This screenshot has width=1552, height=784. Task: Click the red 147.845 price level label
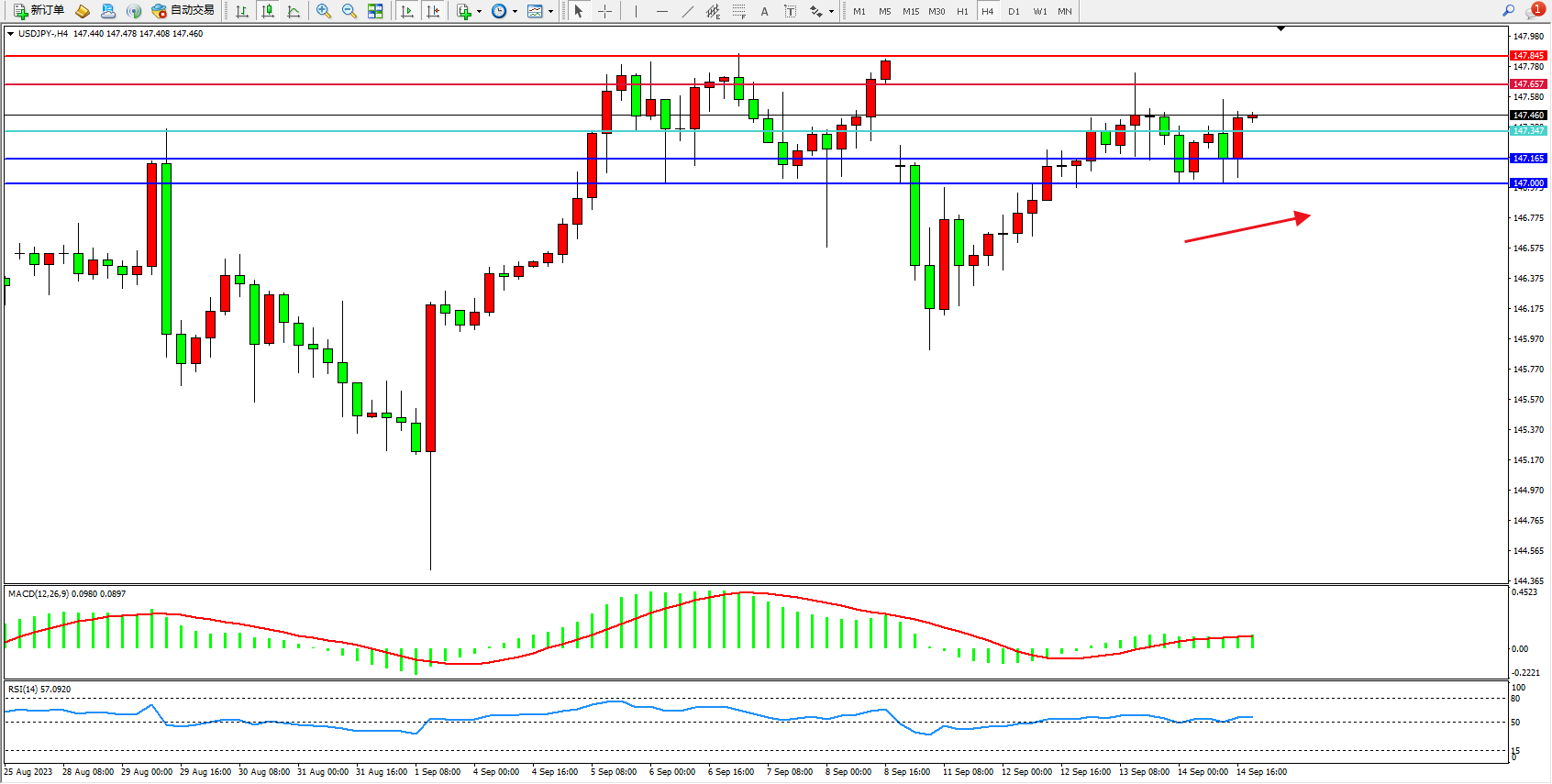1528,56
